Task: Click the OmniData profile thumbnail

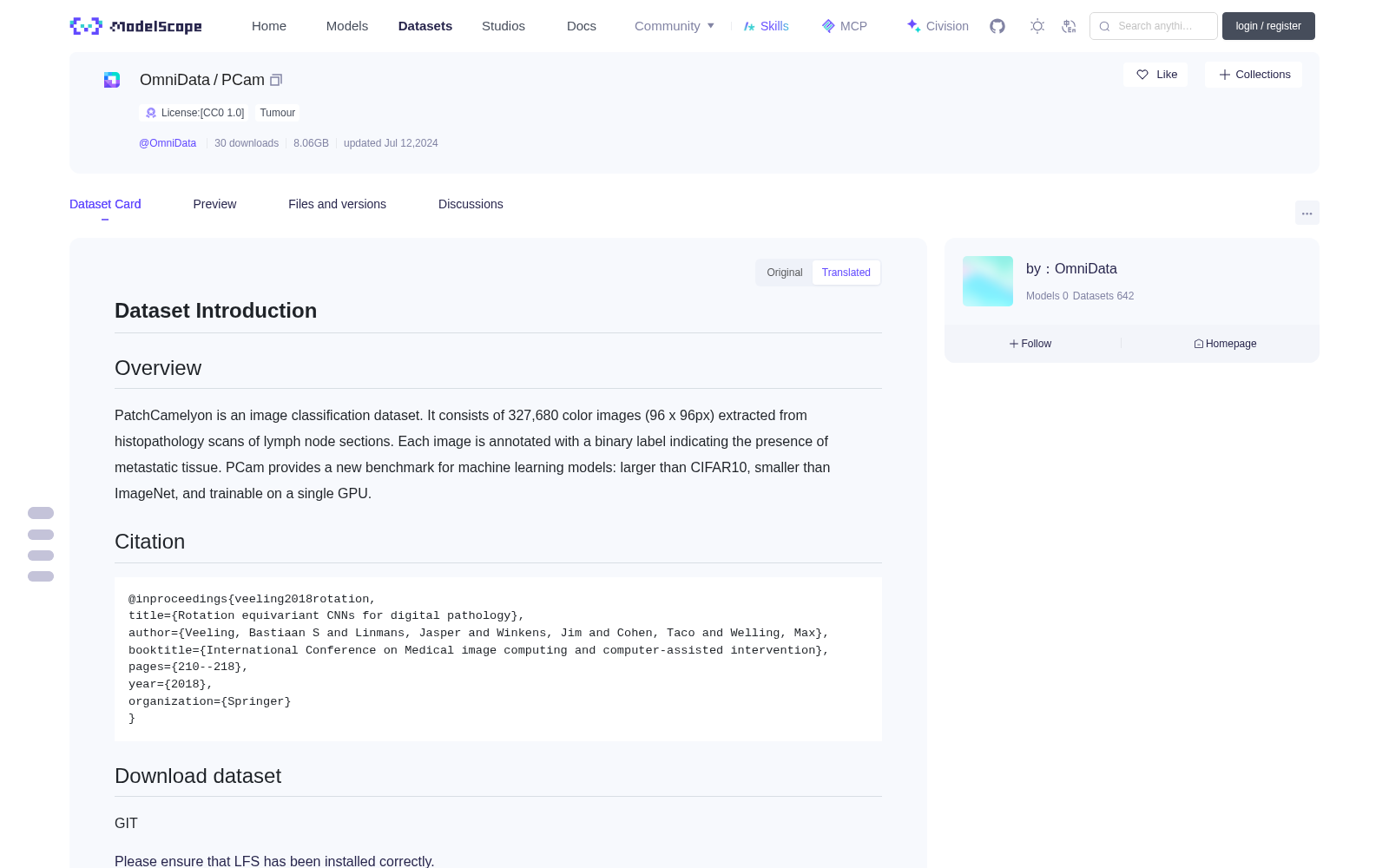Action: click(988, 281)
